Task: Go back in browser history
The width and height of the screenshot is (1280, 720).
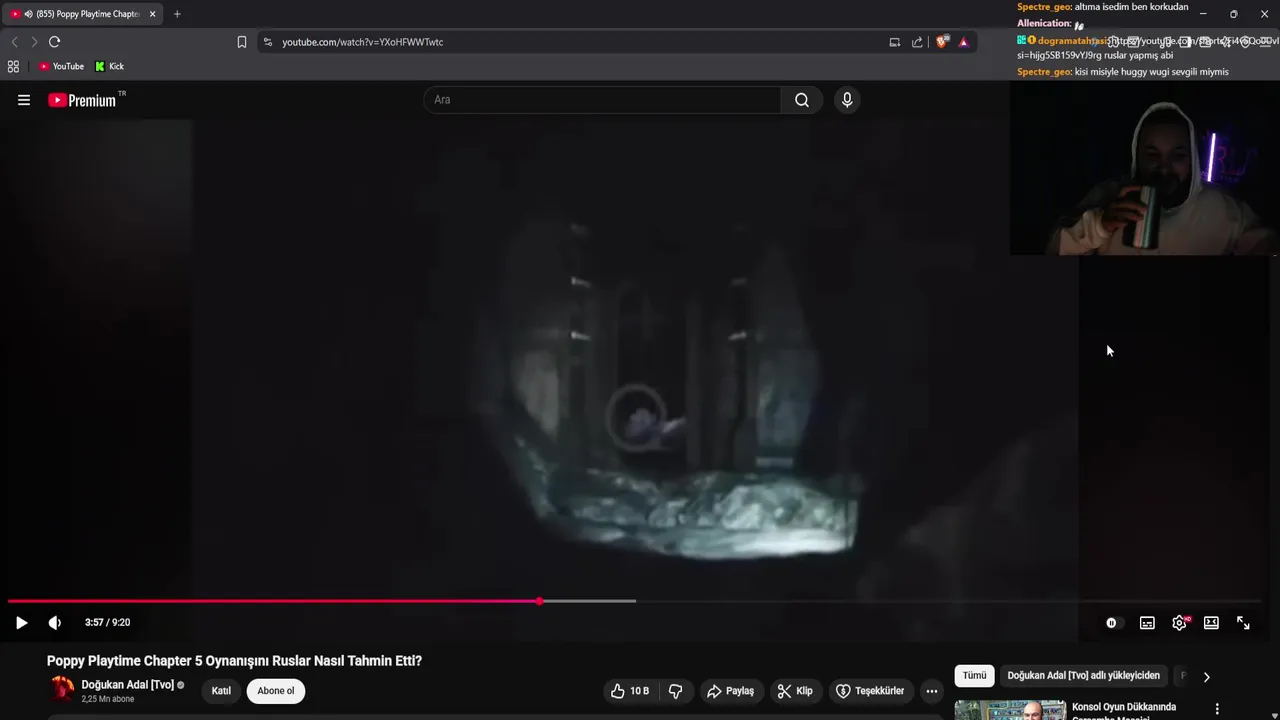Action: (x=14, y=42)
